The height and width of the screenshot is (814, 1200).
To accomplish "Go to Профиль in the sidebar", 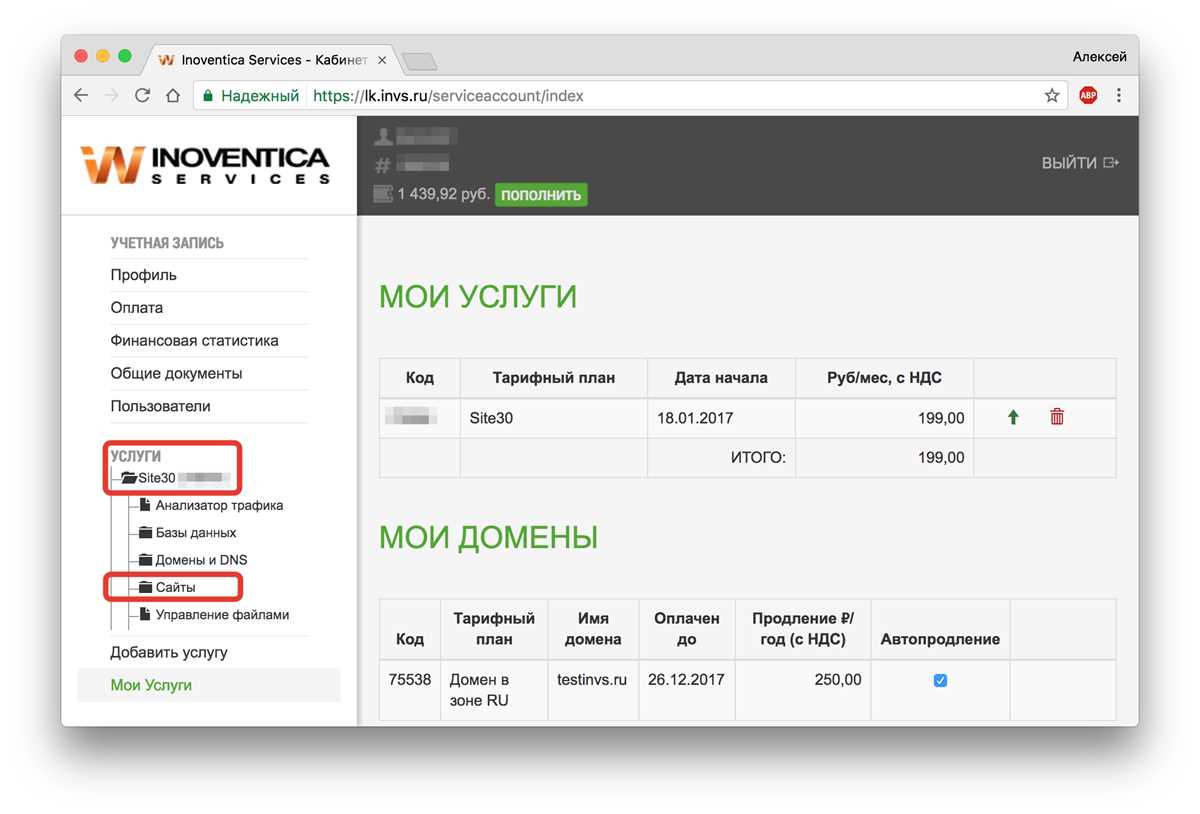I will point(143,275).
